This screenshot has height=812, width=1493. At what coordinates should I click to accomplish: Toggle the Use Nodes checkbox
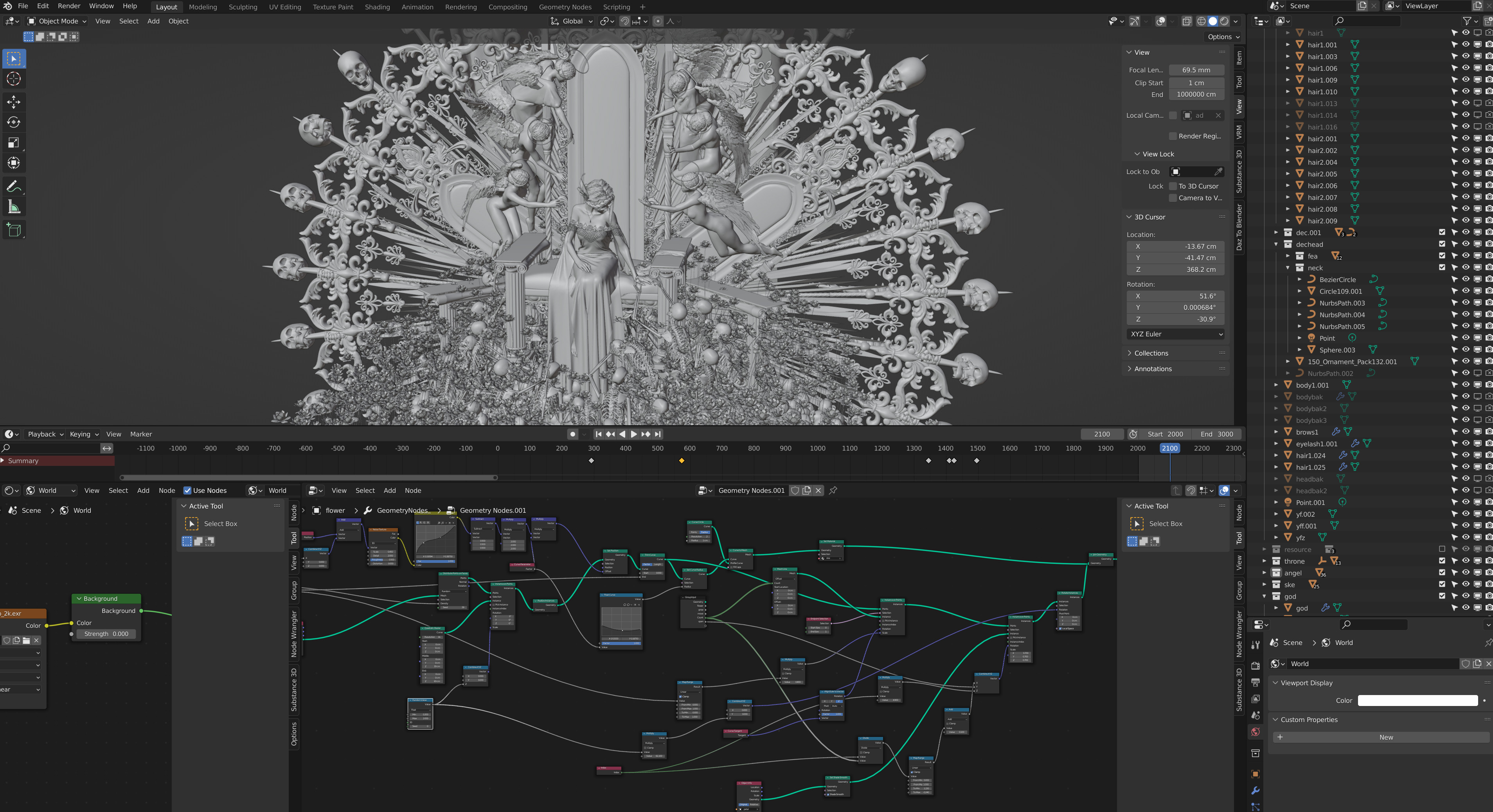tap(187, 490)
